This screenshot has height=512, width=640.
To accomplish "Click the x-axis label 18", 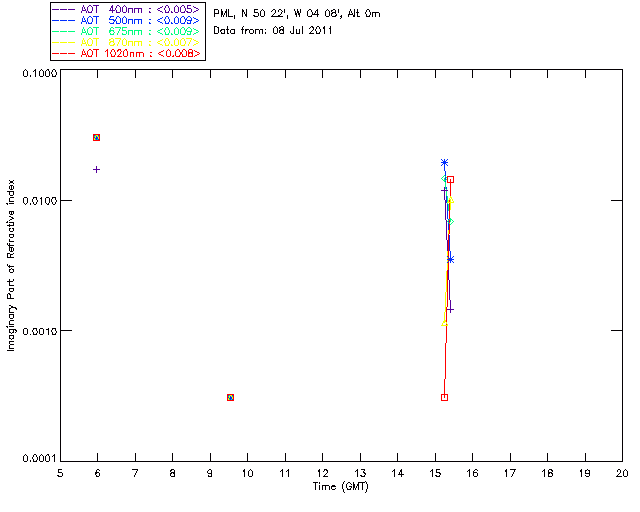I will coord(547,473).
